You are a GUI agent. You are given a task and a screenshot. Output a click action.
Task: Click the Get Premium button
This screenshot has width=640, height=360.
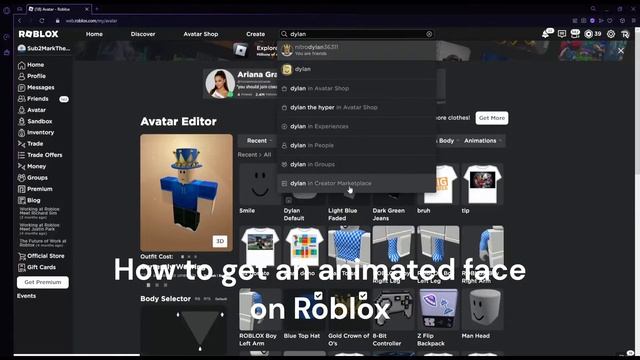click(43, 282)
